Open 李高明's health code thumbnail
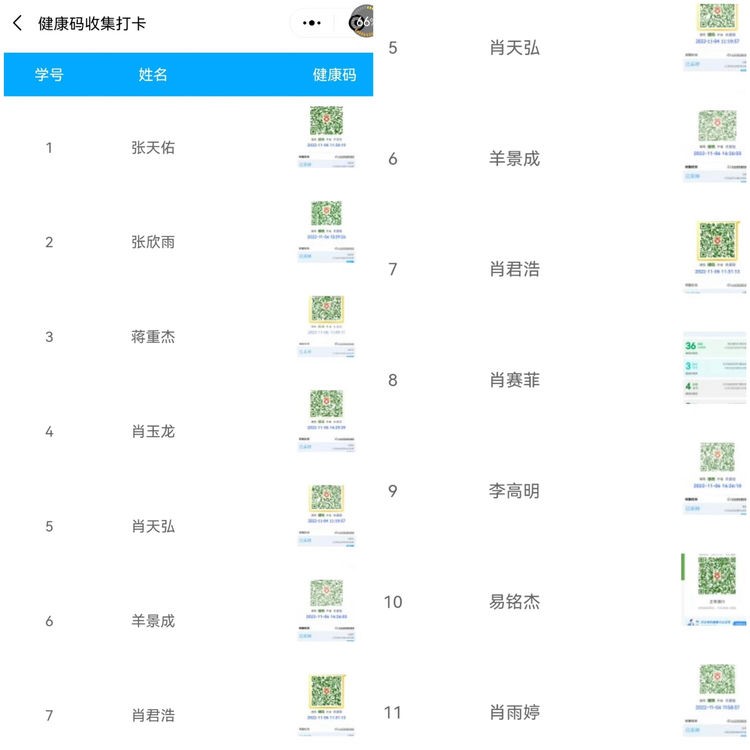The width and height of the screenshot is (750, 750). tap(716, 478)
